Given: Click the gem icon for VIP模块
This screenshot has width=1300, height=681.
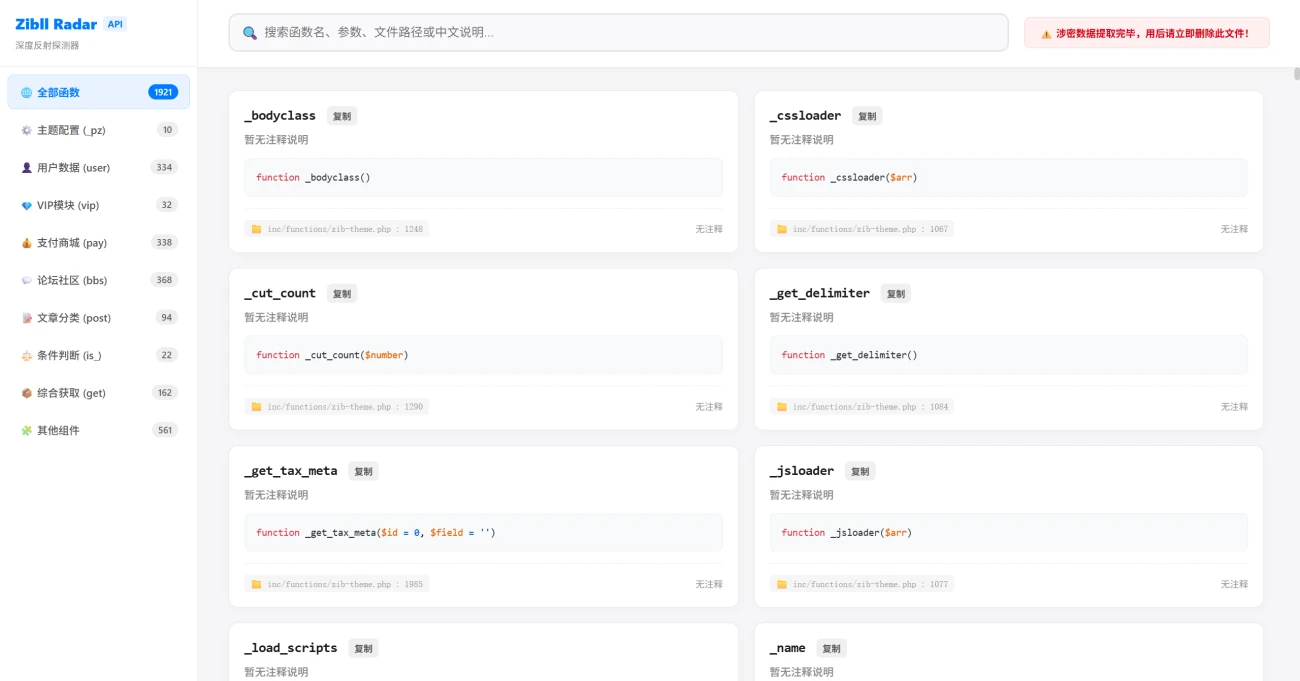Looking at the screenshot, I should (26, 205).
